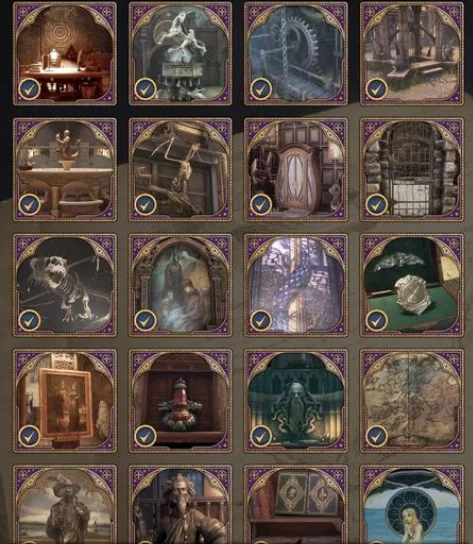Select the silver badge on green felt card
Image resolution: width=473 pixels, height=544 pixels.
click(412, 285)
